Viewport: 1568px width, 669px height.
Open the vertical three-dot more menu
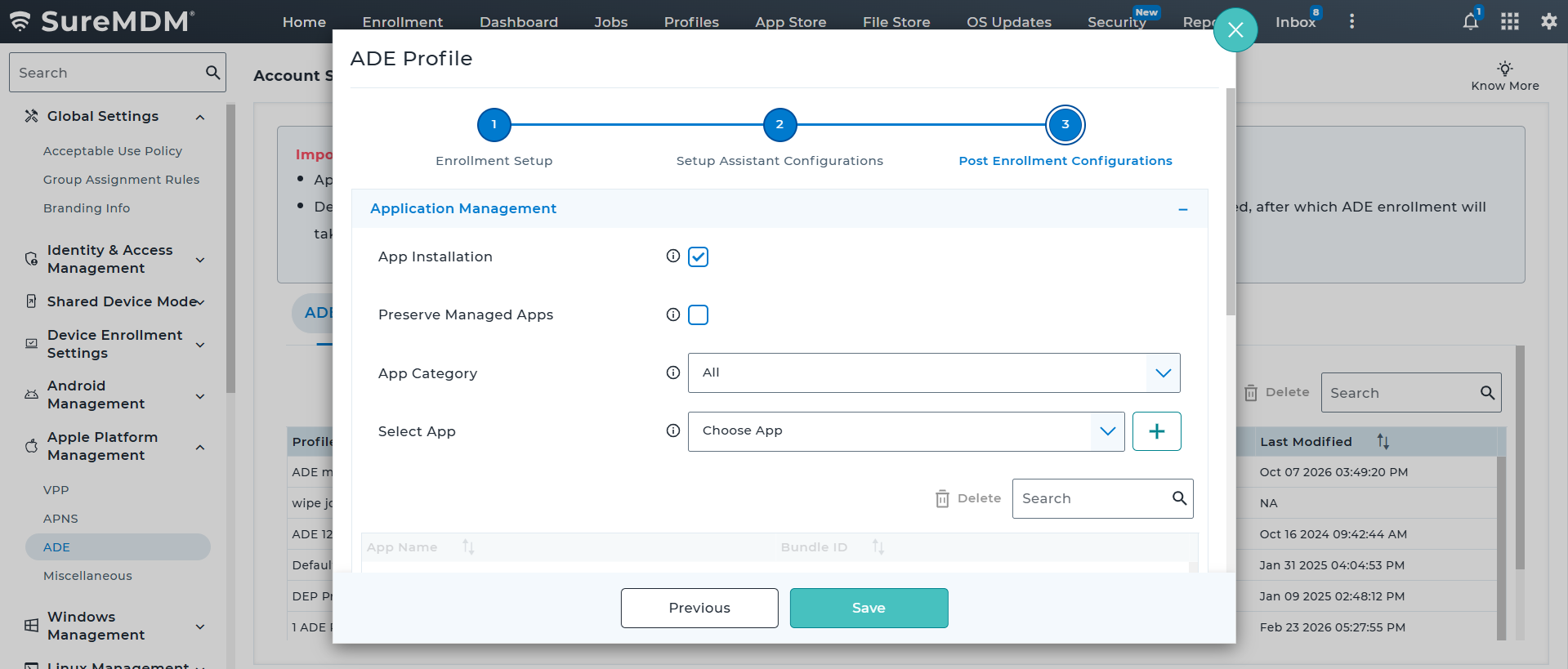(x=1351, y=21)
